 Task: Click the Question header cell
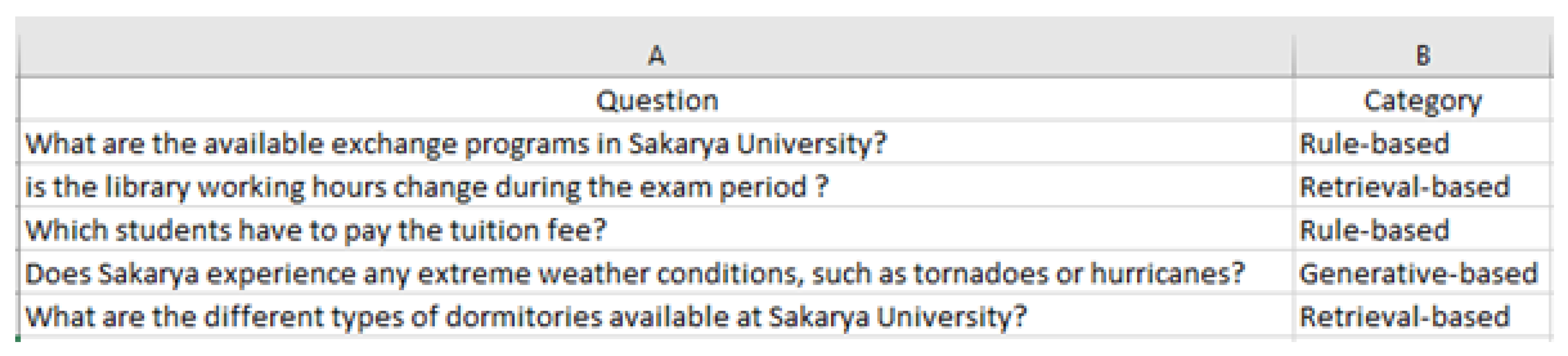point(656,100)
